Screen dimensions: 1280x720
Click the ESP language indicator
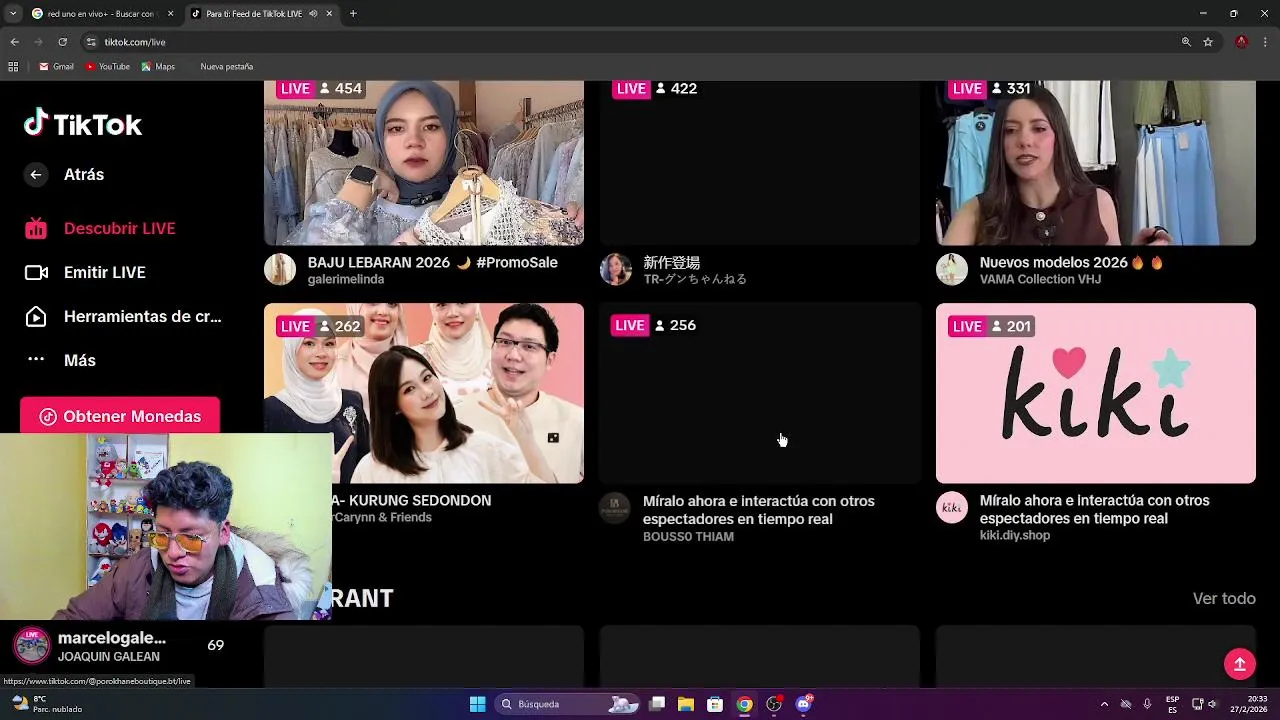tap(1172, 704)
